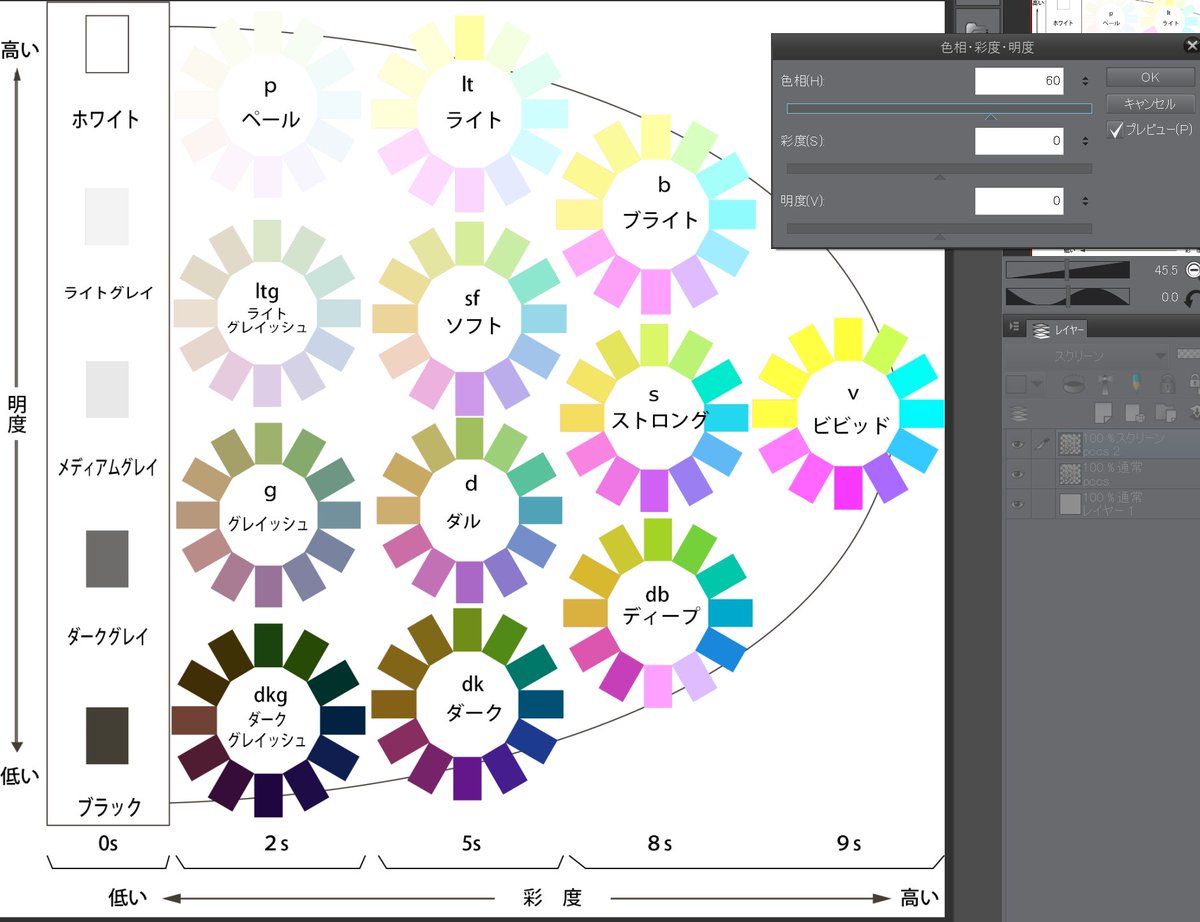Open the スクリーン blending mode dropdown
1200x922 pixels.
1087,356
